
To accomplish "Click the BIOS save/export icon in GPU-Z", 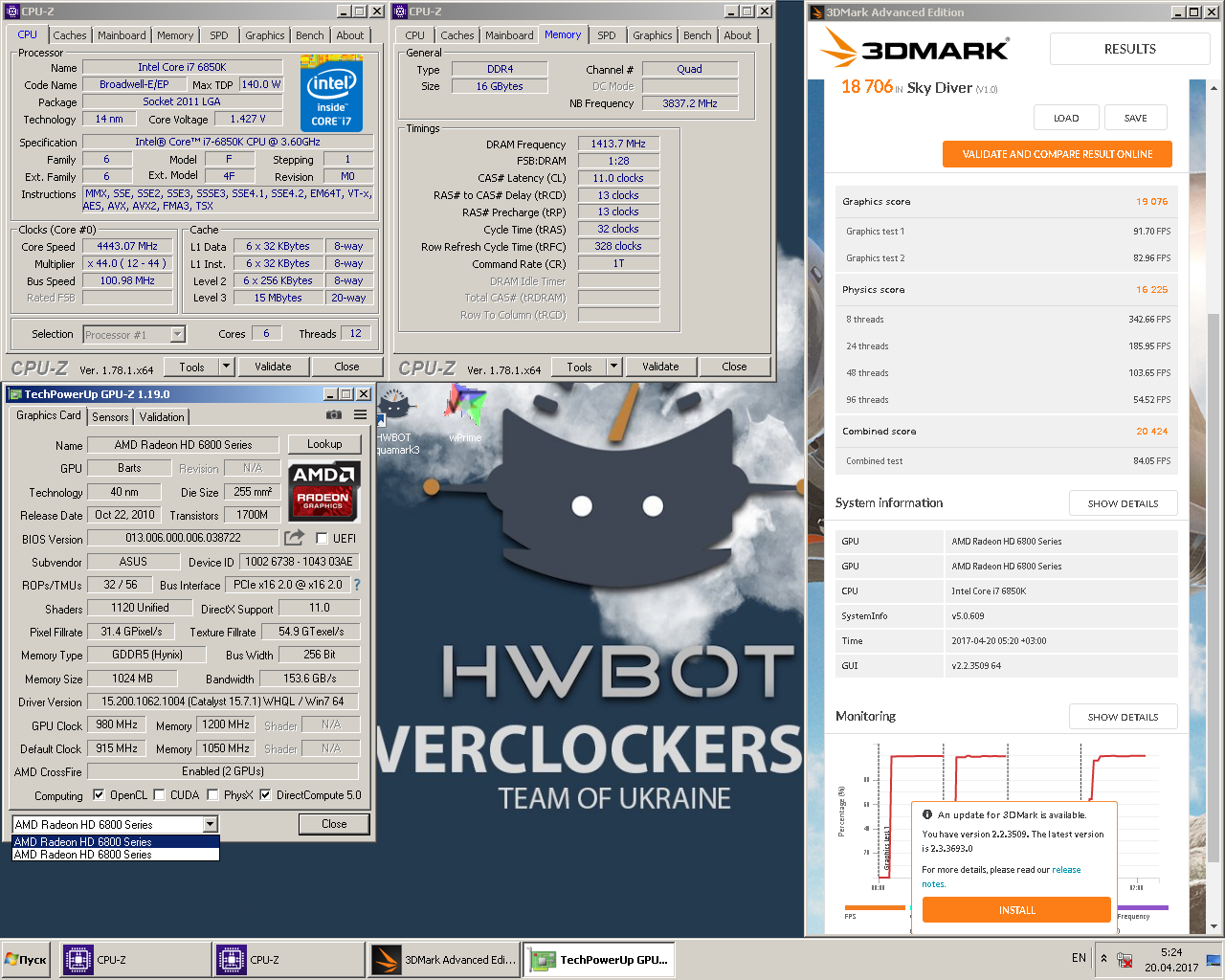I will point(294,538).
